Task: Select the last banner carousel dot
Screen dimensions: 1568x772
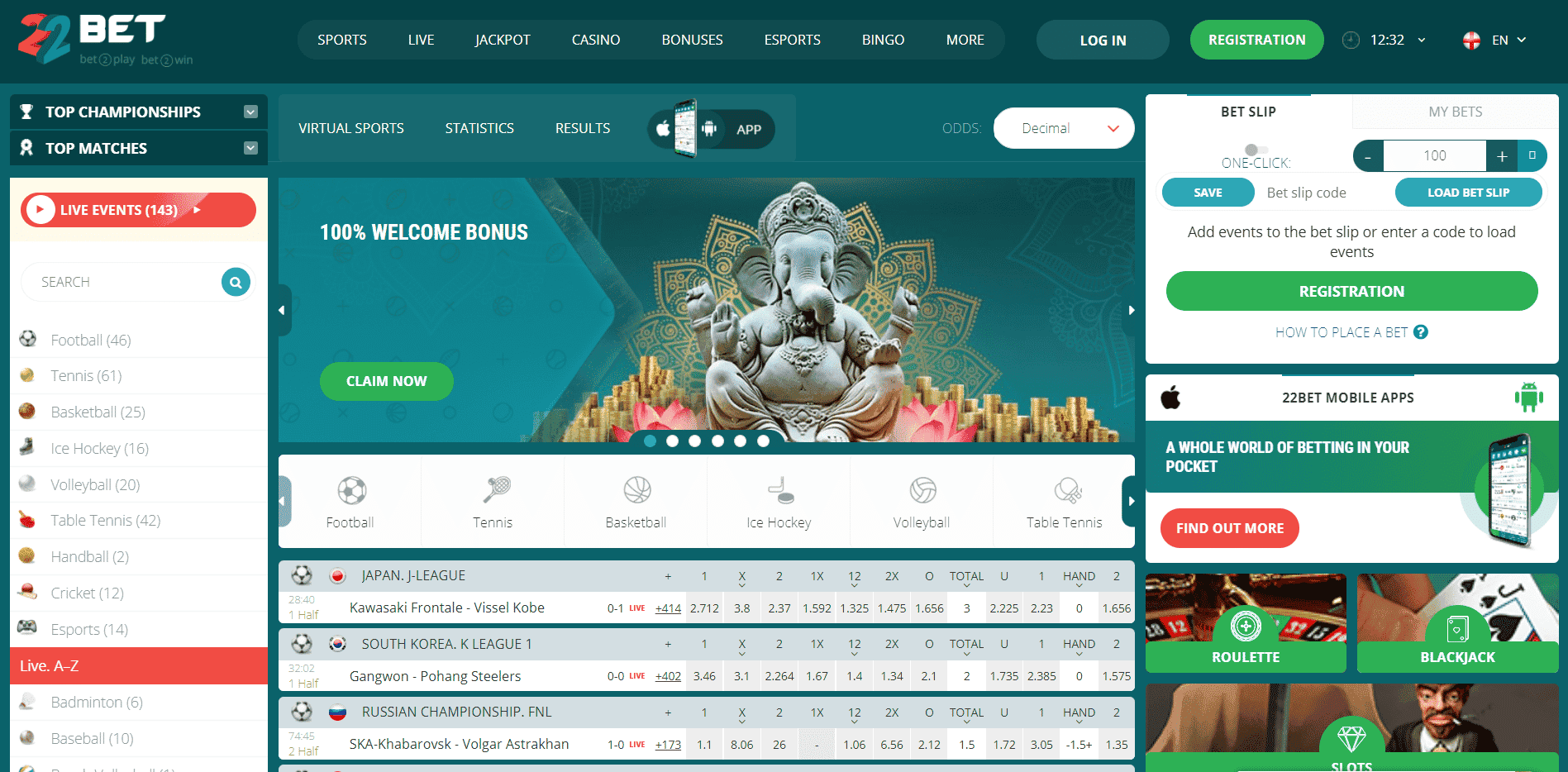Action: [763, 441]
